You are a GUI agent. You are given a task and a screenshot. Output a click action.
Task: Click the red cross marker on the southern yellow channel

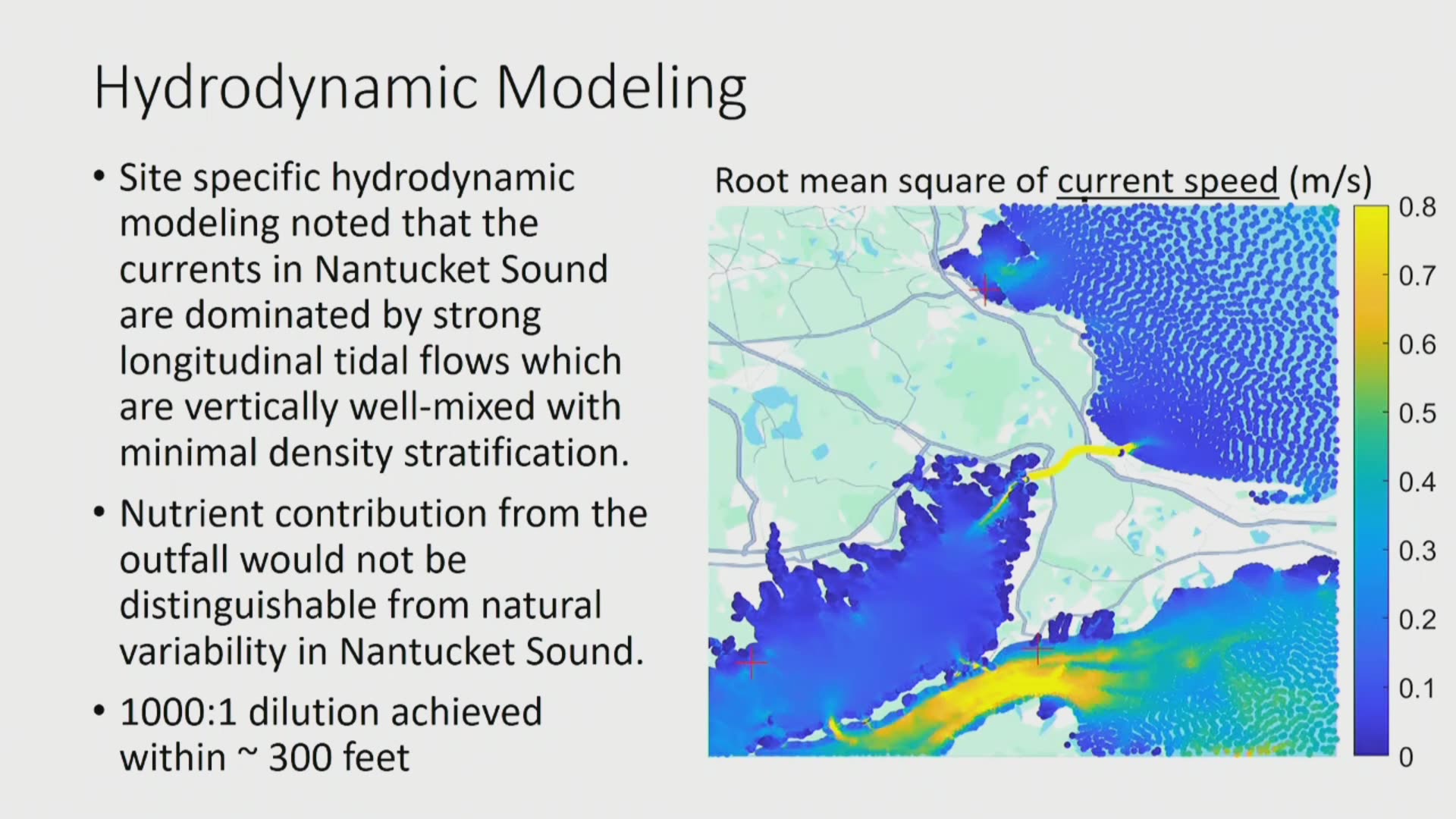tap(1038, 649)
